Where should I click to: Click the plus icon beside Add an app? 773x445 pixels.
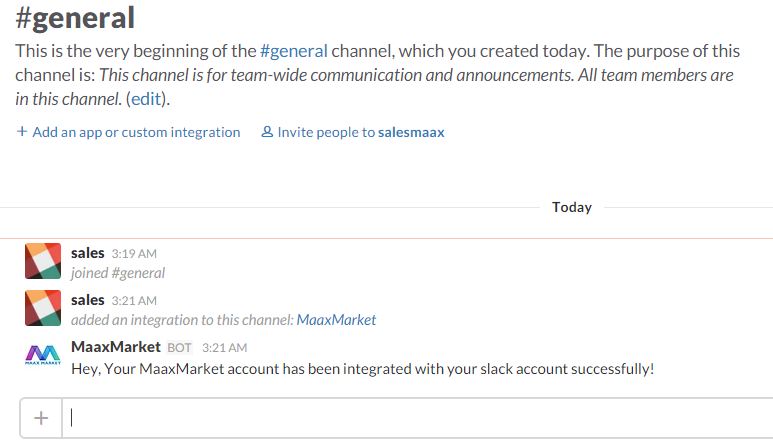click(22, 132)
